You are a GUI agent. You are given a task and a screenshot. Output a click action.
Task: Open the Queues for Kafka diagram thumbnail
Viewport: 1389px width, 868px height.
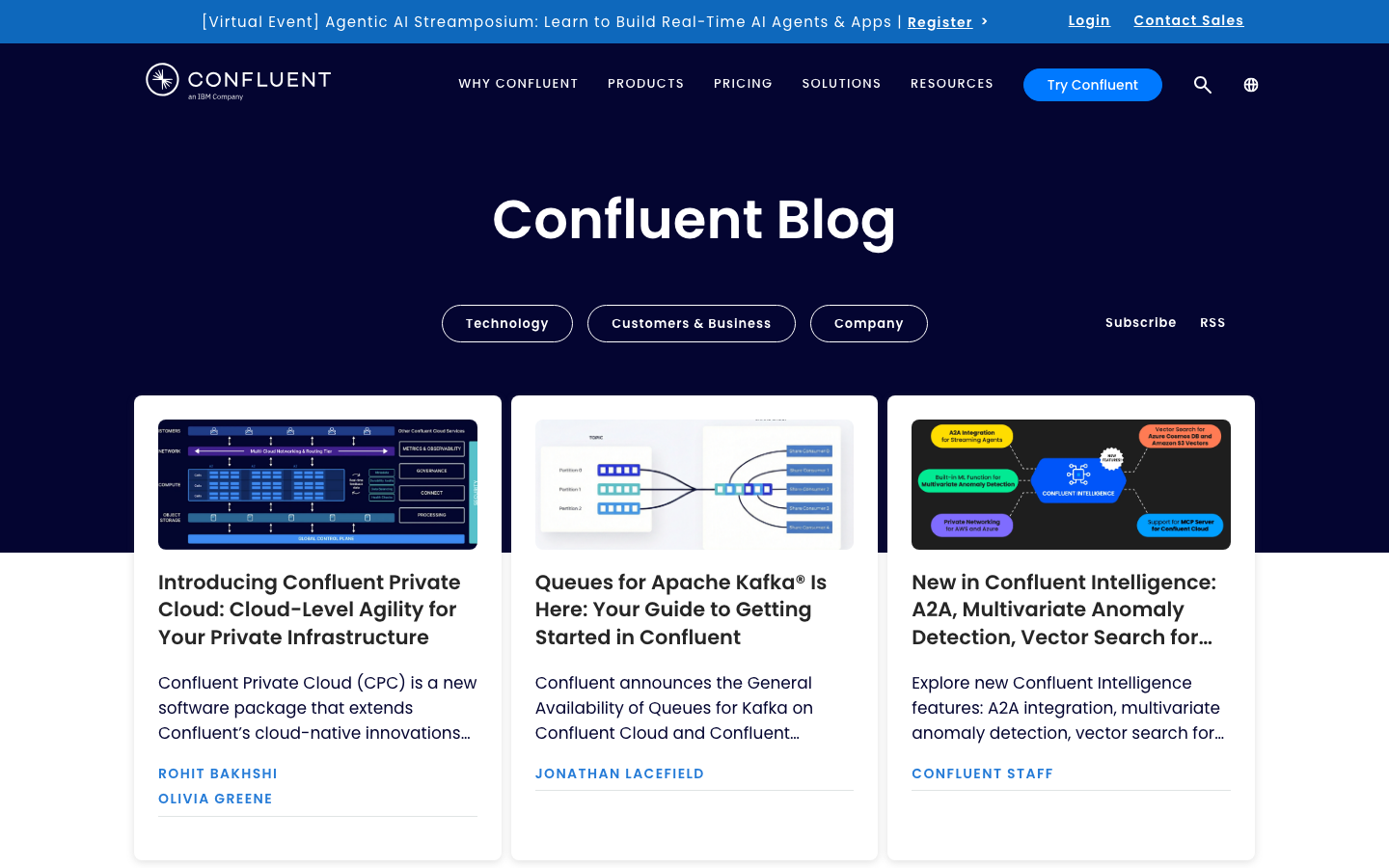(x=694, y=484)
